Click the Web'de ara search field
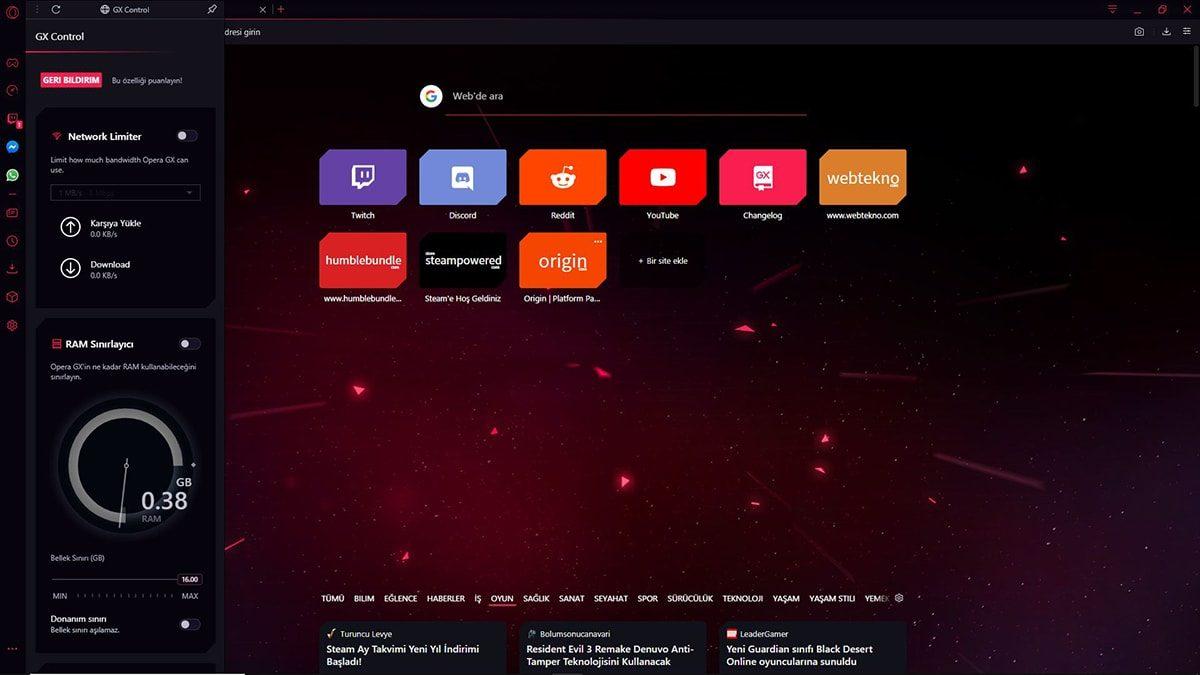 pos(560,96)
